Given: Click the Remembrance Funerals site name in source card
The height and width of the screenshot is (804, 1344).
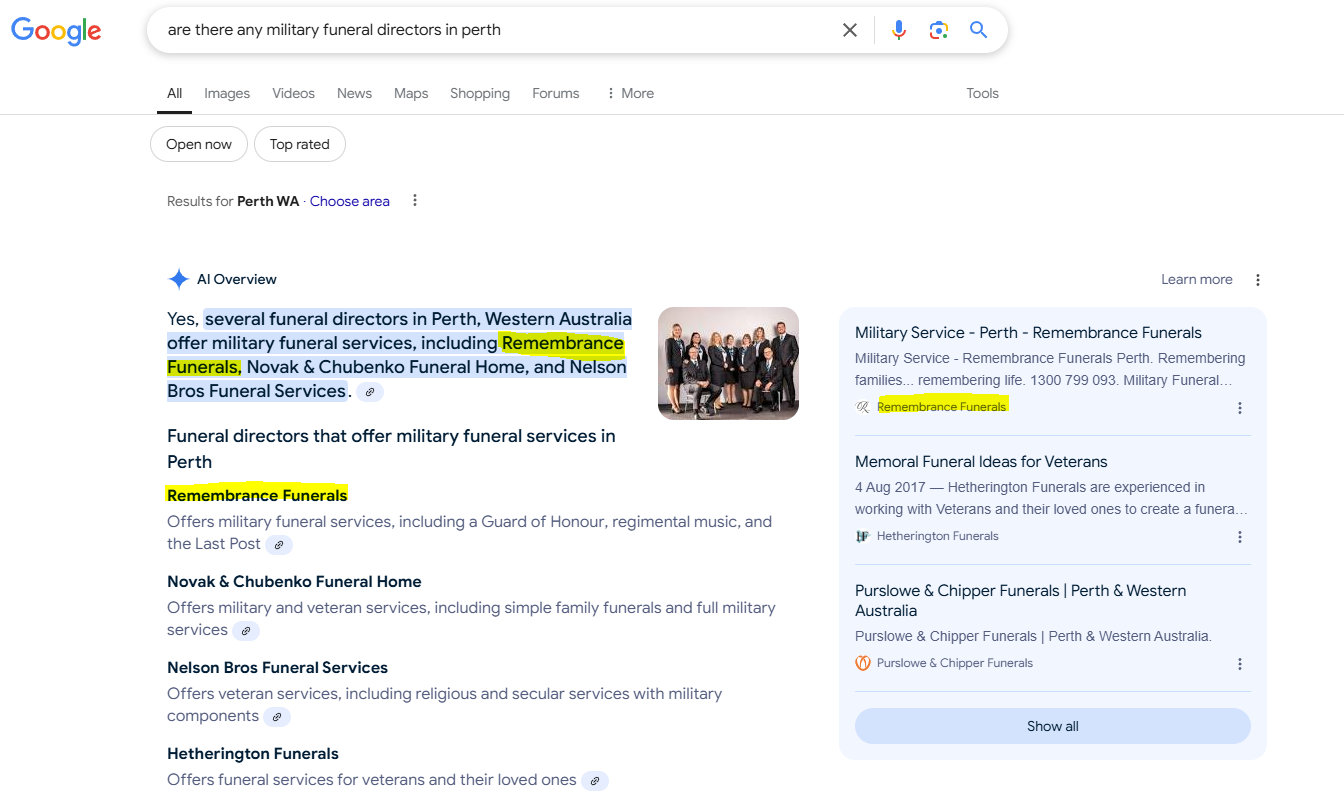Looking at the screenshot, I should (x=942, y=407).
